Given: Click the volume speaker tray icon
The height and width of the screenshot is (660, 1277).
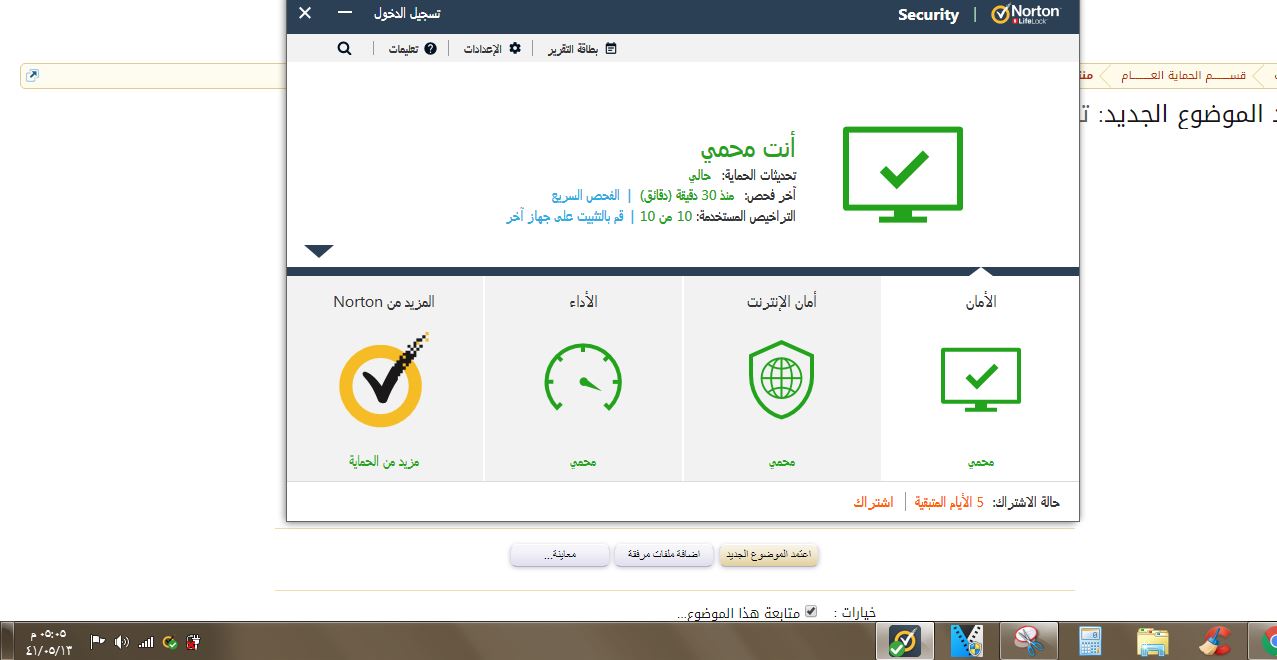Looking at the screenshot, I should coord(122,641).
